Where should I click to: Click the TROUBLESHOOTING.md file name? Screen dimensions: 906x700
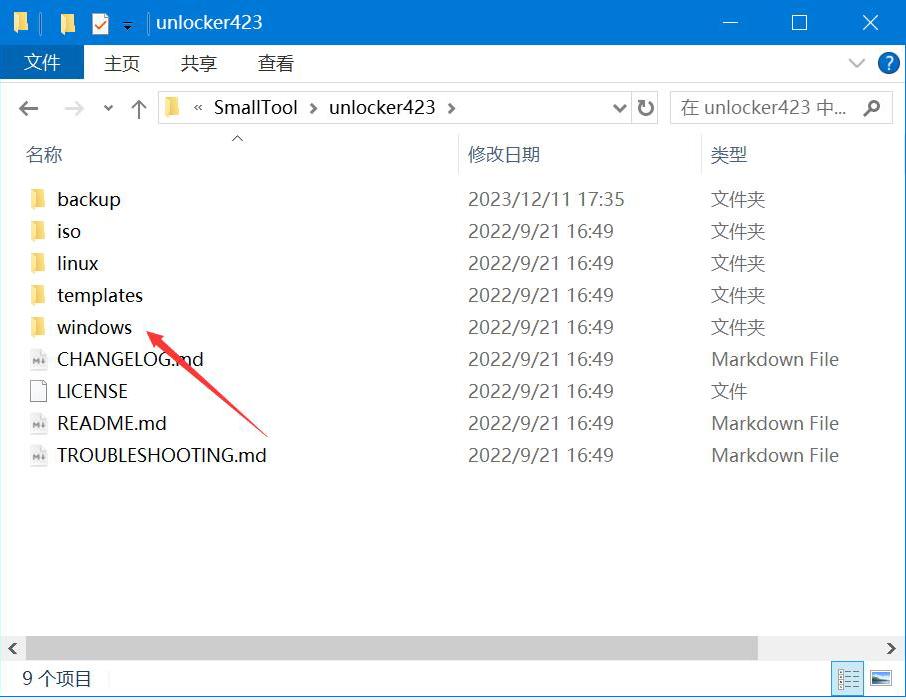click(x=162, y=455)
